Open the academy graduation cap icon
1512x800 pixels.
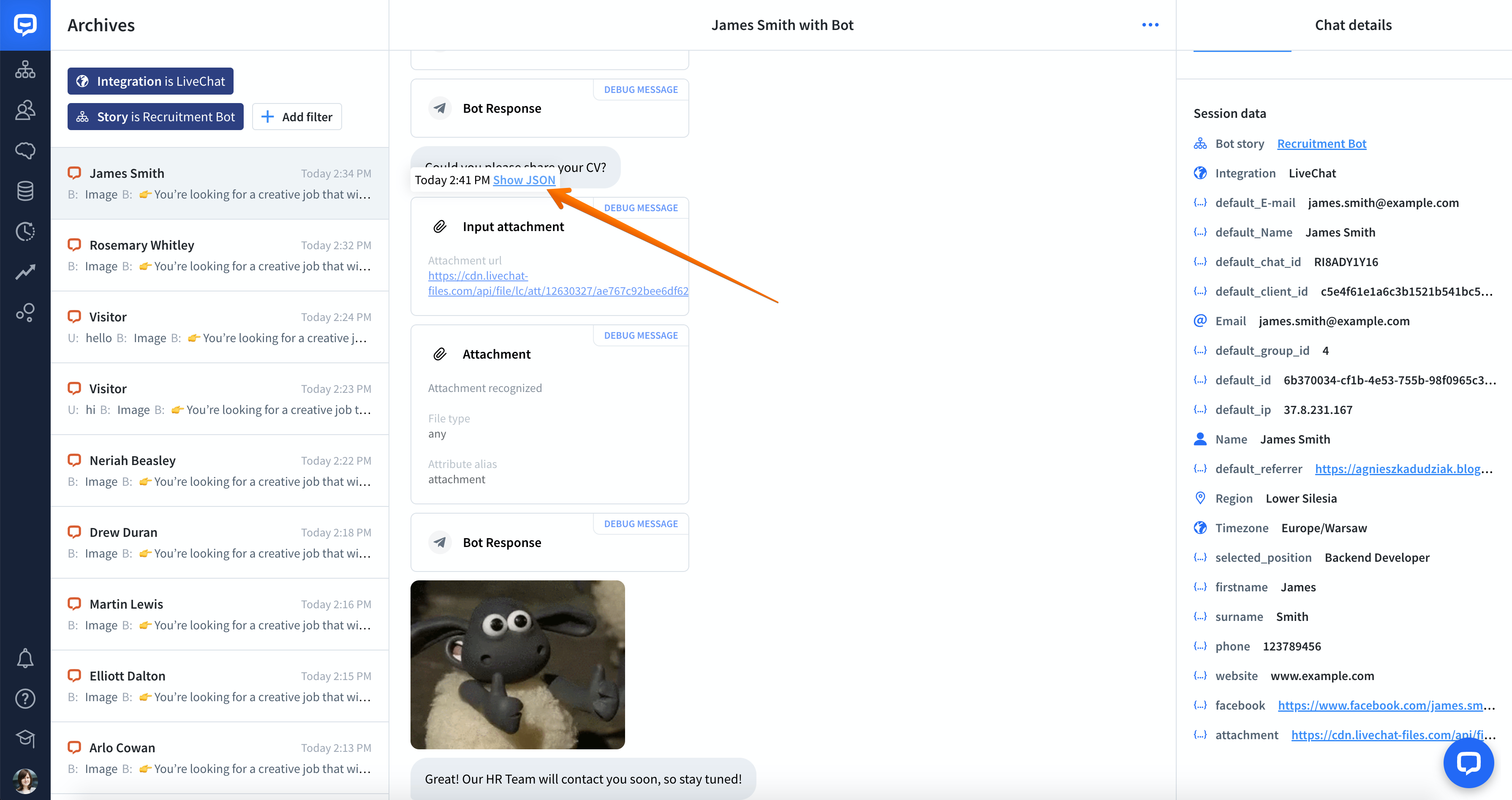coord(25,738)
